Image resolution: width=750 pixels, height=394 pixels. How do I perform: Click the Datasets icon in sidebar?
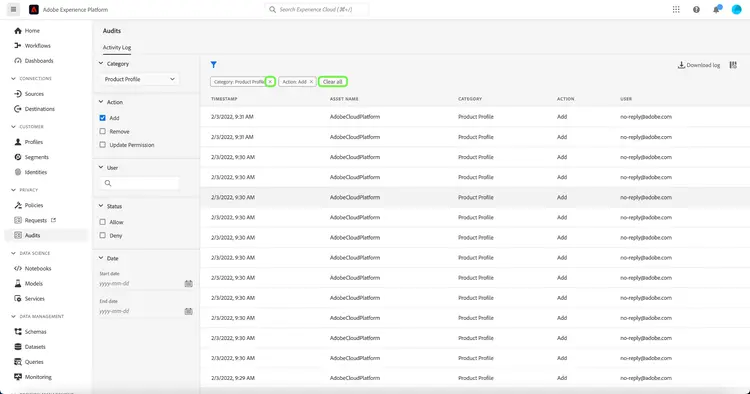18,347
